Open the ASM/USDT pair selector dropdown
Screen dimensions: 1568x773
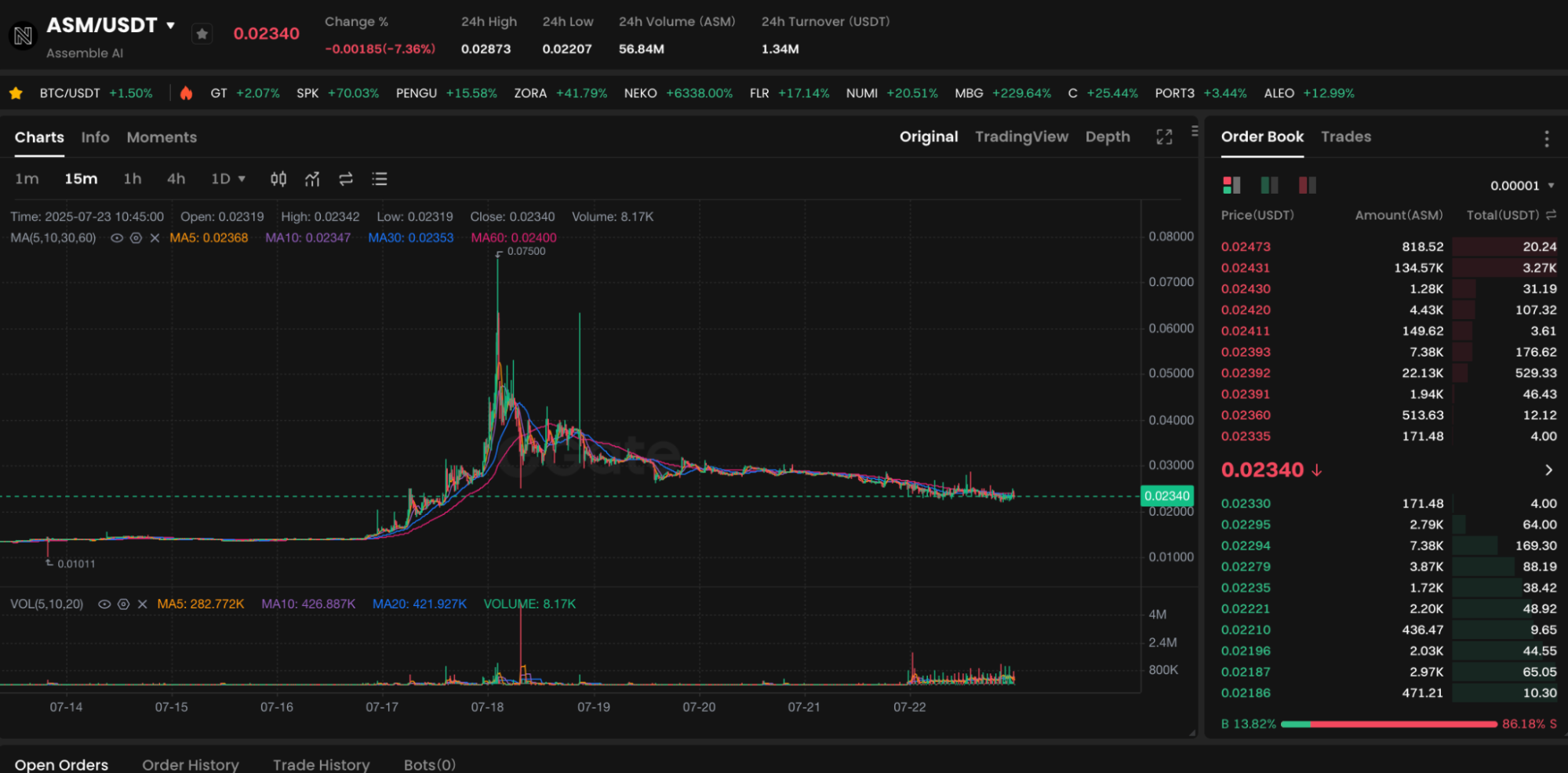tap(170, 25)
